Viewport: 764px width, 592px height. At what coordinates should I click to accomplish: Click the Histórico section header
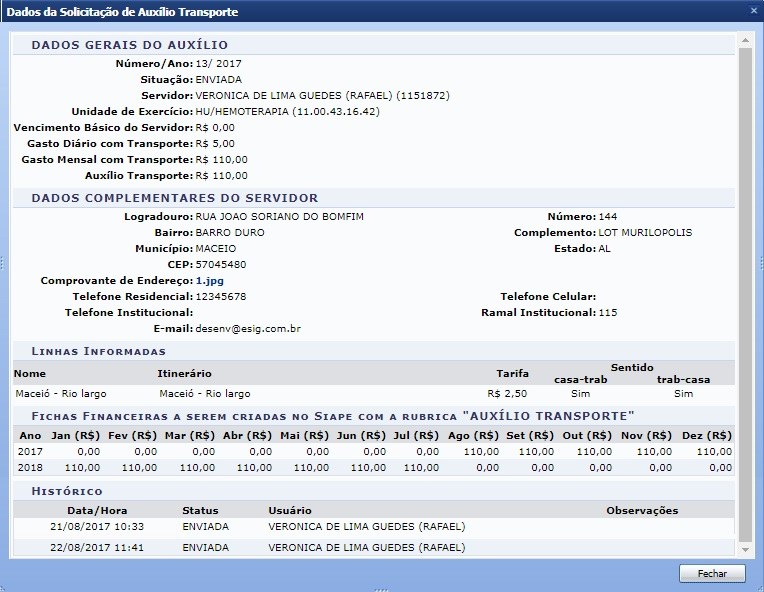tap(67, 491)
